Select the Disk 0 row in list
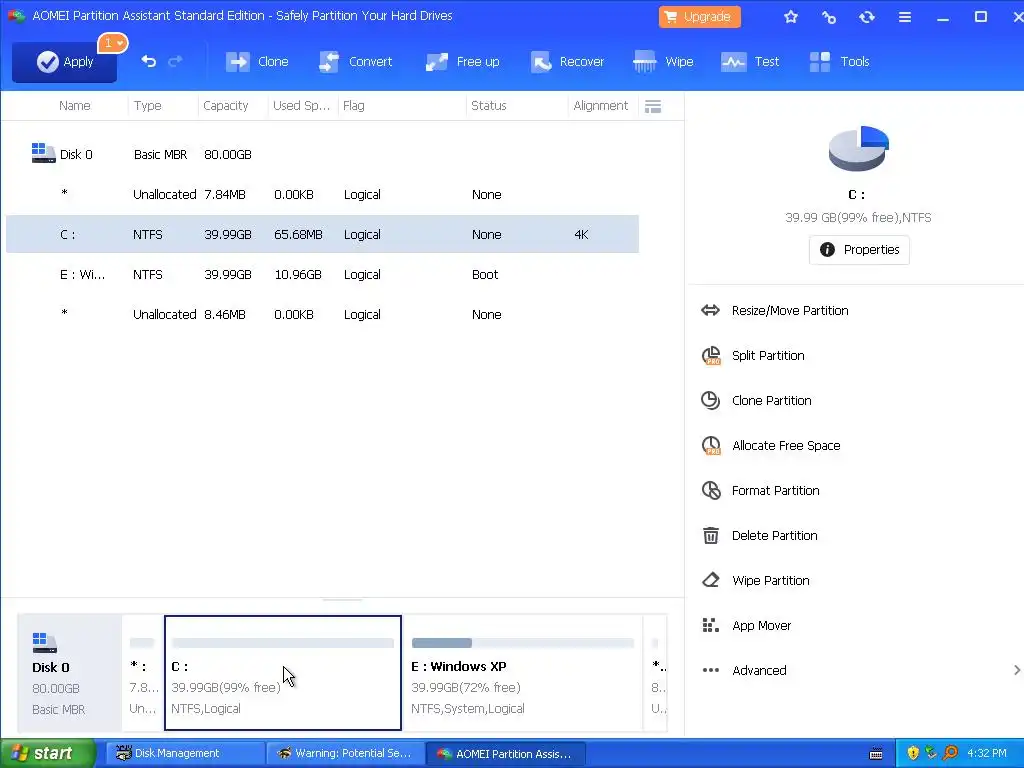 pyautogui.click(x=323, y=155)
